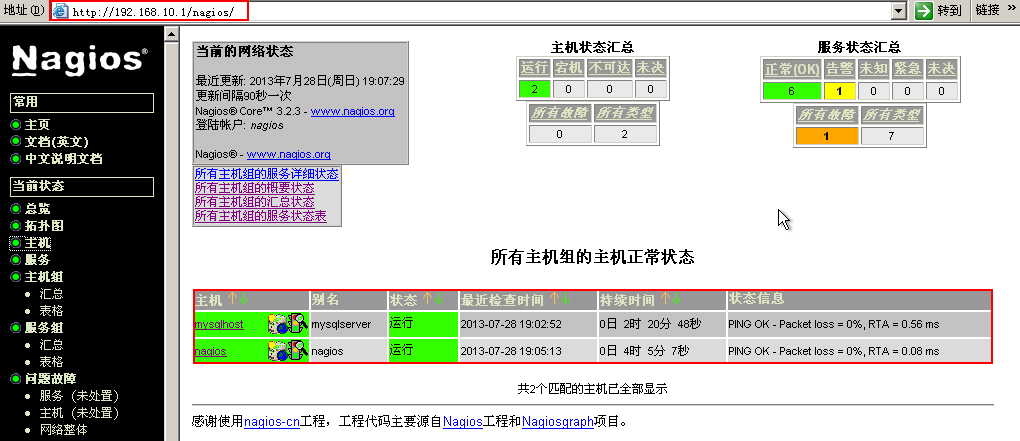Click service 所有类型 count 7
1020x441 pixels.
(x=892, y=136)
